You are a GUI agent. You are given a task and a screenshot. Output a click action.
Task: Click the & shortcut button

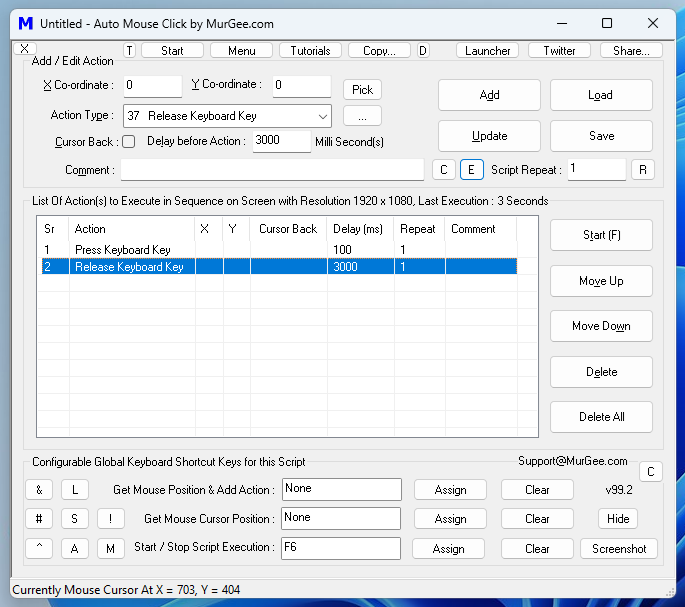[x=39, y=490]
